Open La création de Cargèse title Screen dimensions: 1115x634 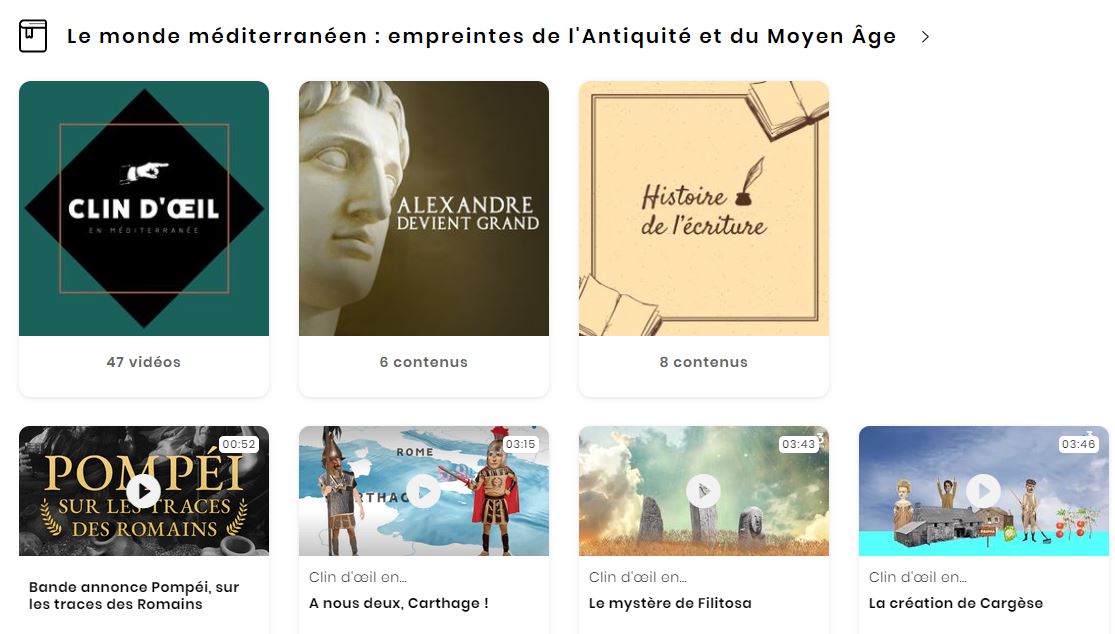click(x=956, y=603)
